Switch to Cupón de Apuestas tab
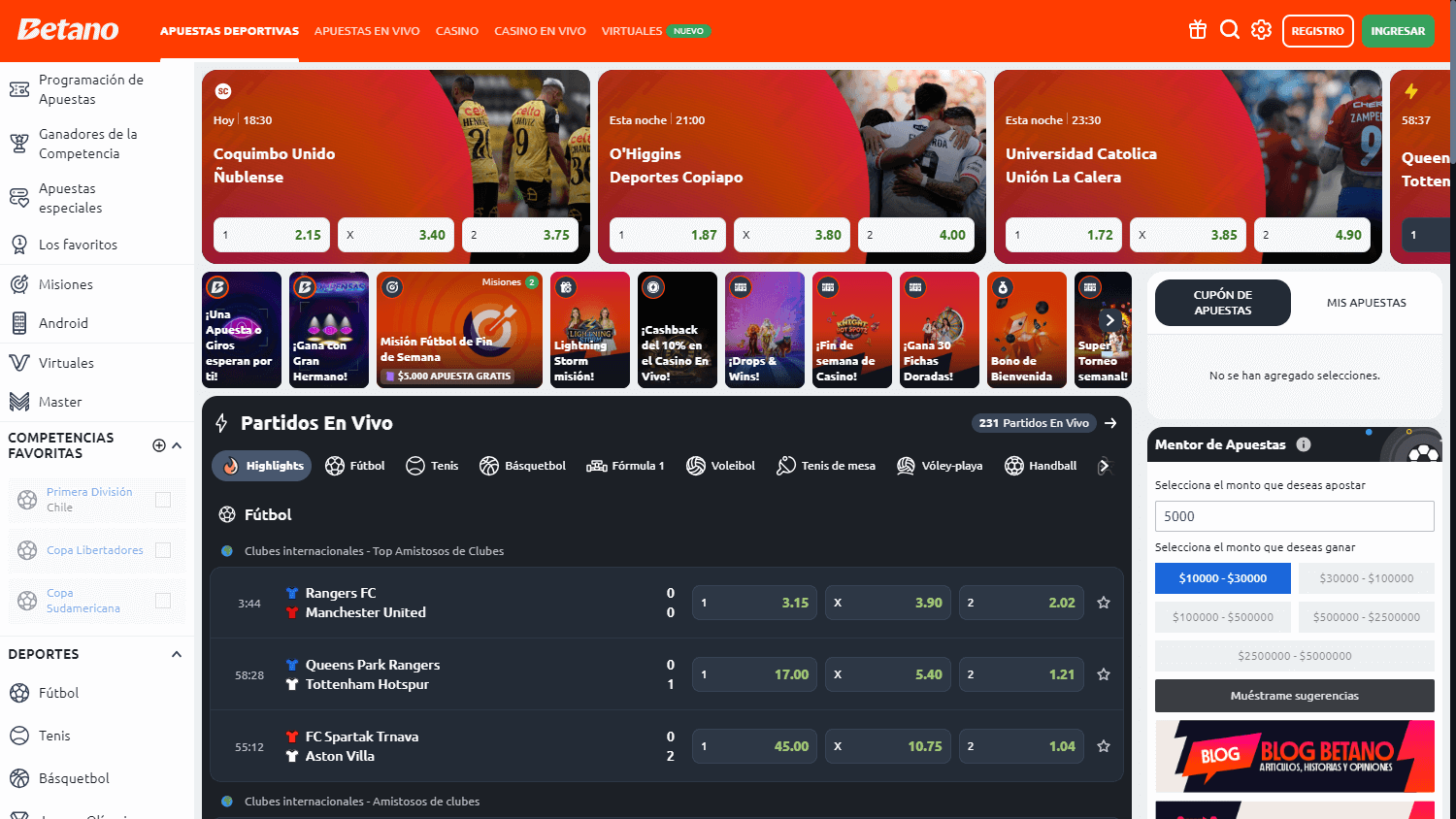The height and width of the screenshot is (819, 1456). coord(1223,303)
